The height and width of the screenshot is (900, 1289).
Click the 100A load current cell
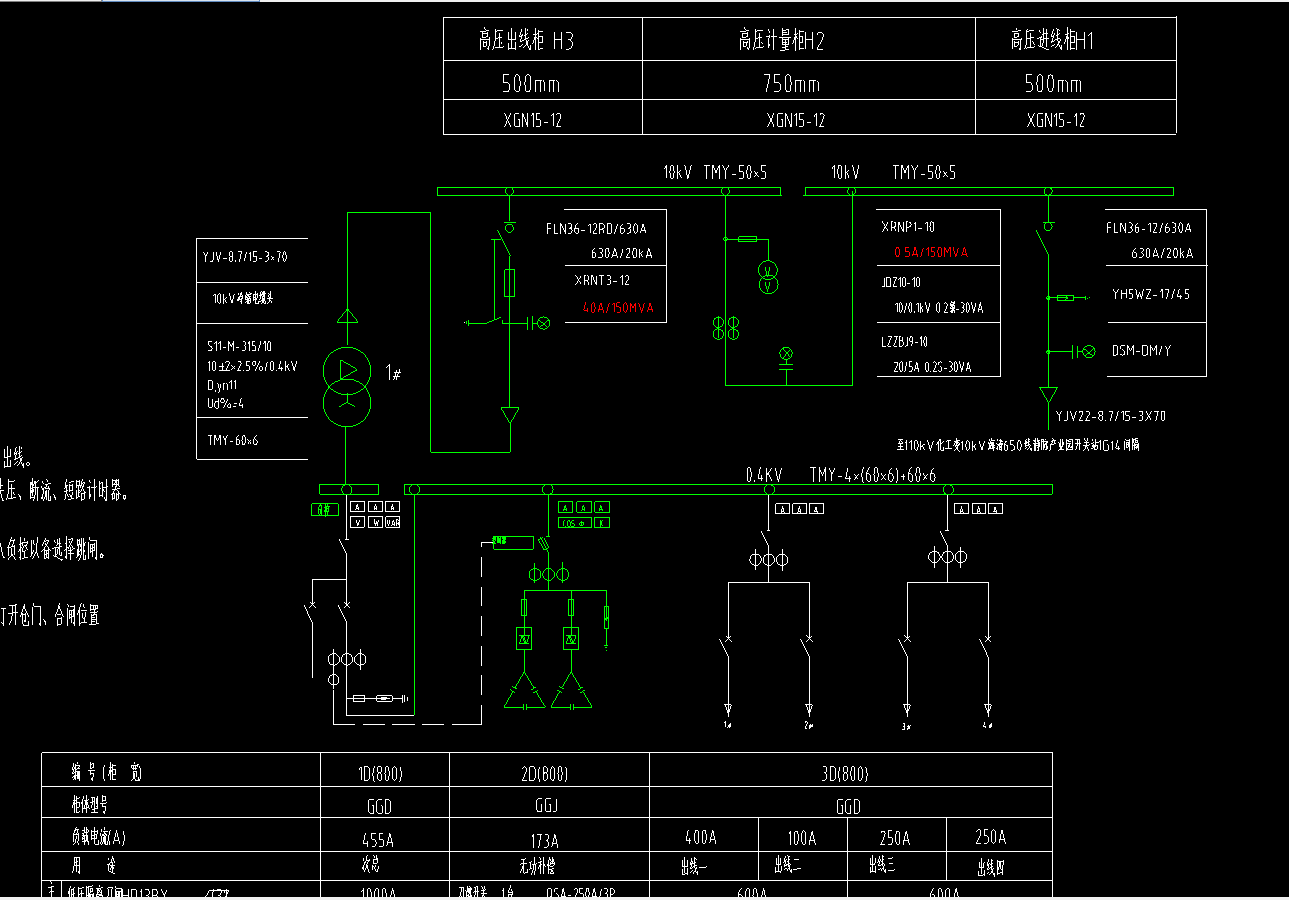803,837
